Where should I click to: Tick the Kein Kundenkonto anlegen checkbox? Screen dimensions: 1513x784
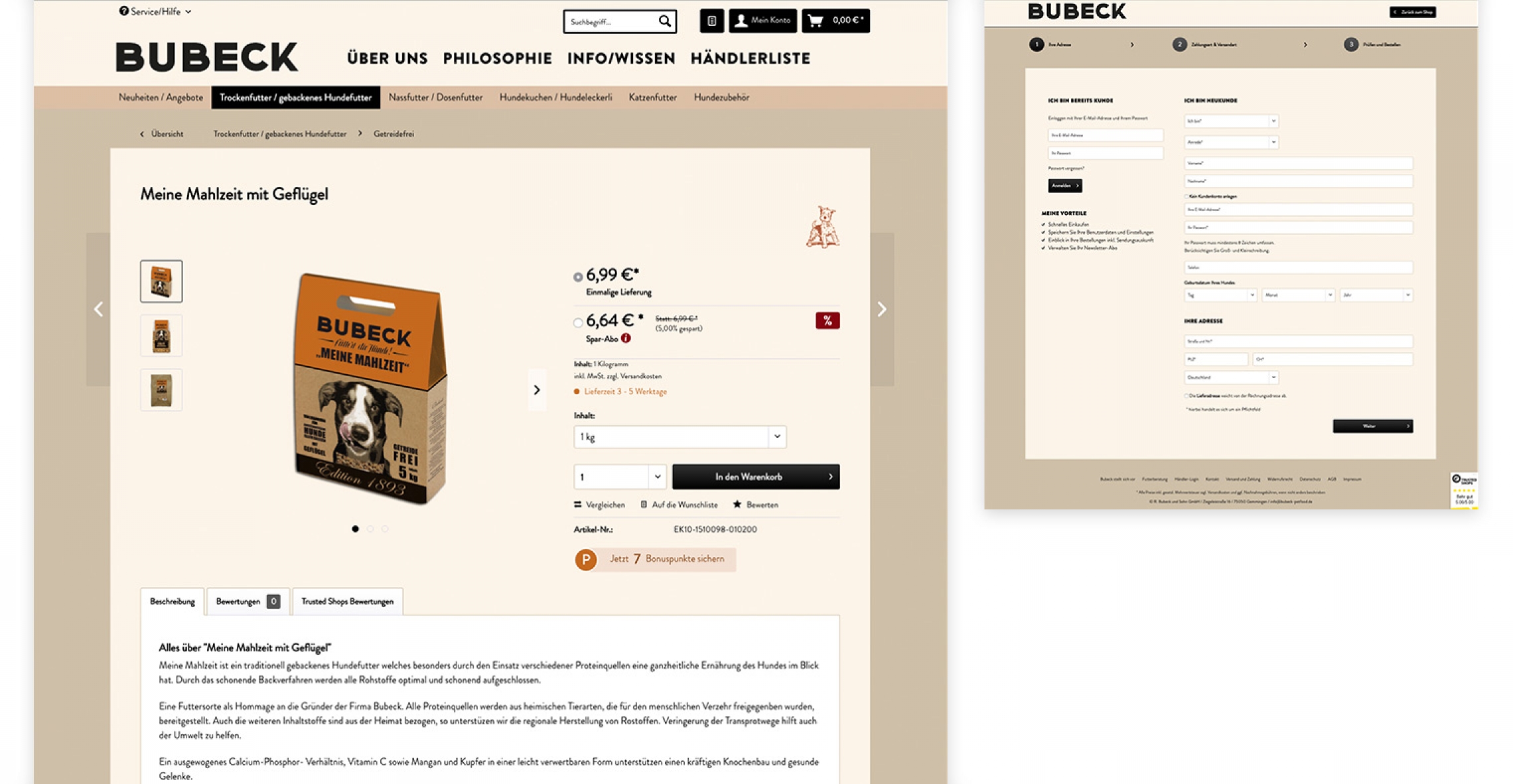pyautogui.click(x=1186, y=196)
